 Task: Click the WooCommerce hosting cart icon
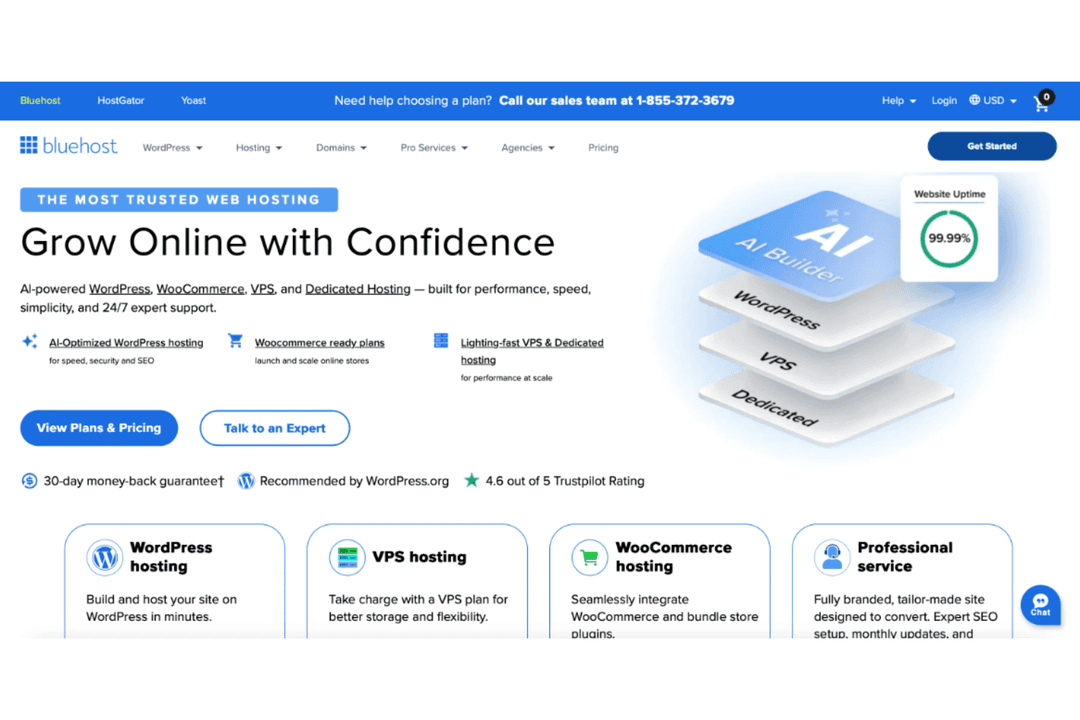pyautogui.click(x=590, y=557)
